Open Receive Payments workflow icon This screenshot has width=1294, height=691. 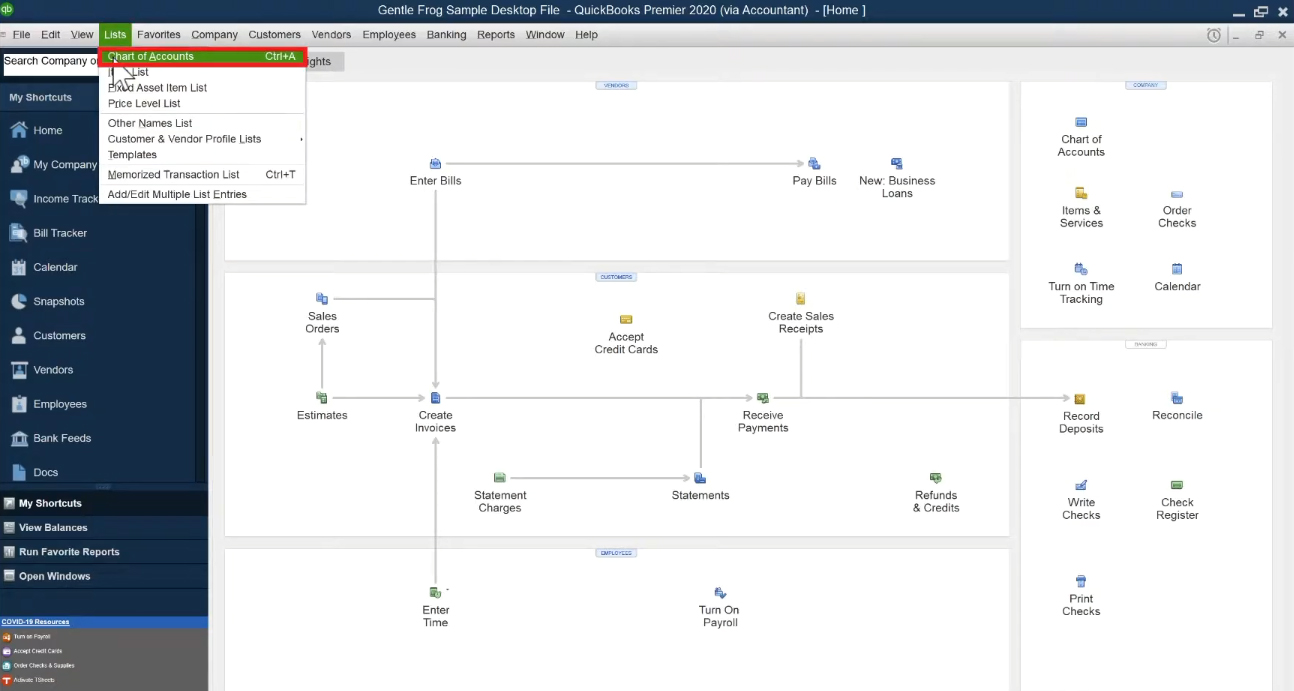click(763, 398)
